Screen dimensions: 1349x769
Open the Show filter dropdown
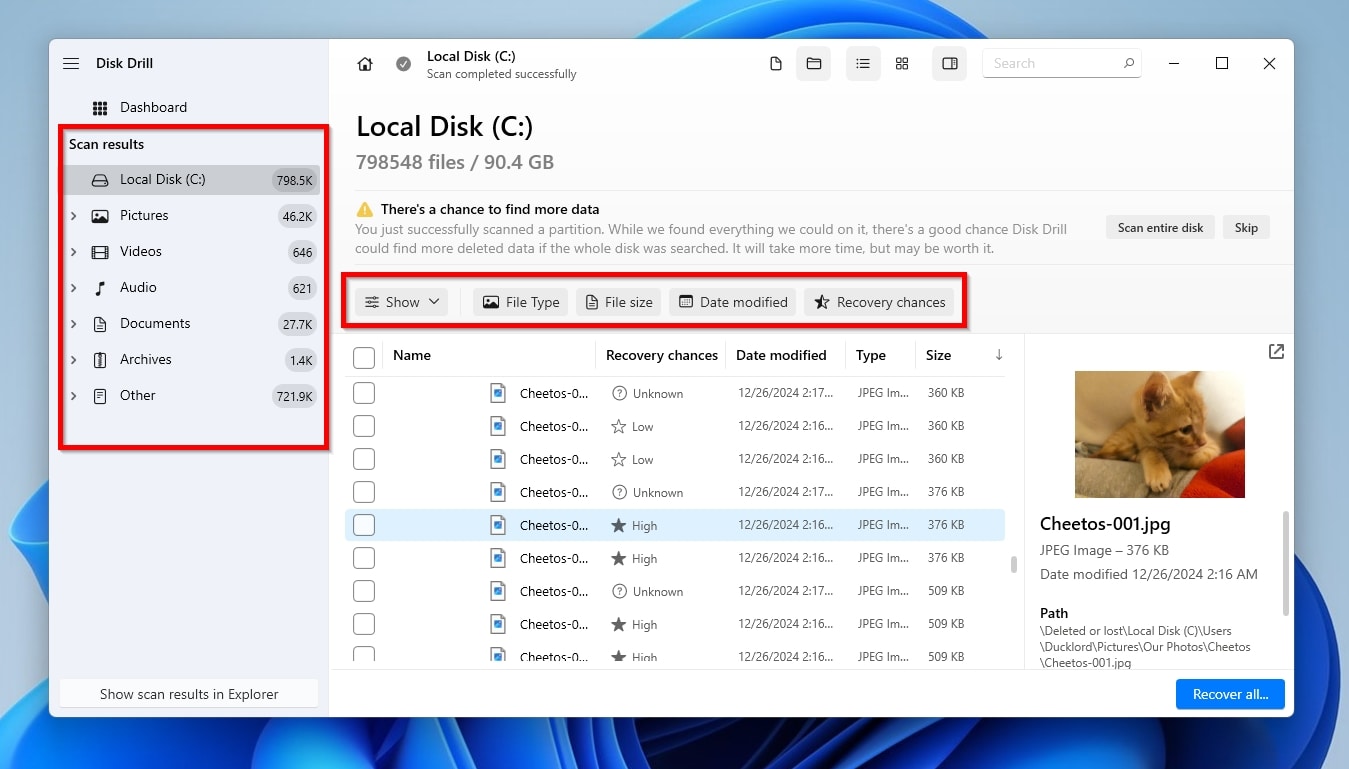point(401,302)
